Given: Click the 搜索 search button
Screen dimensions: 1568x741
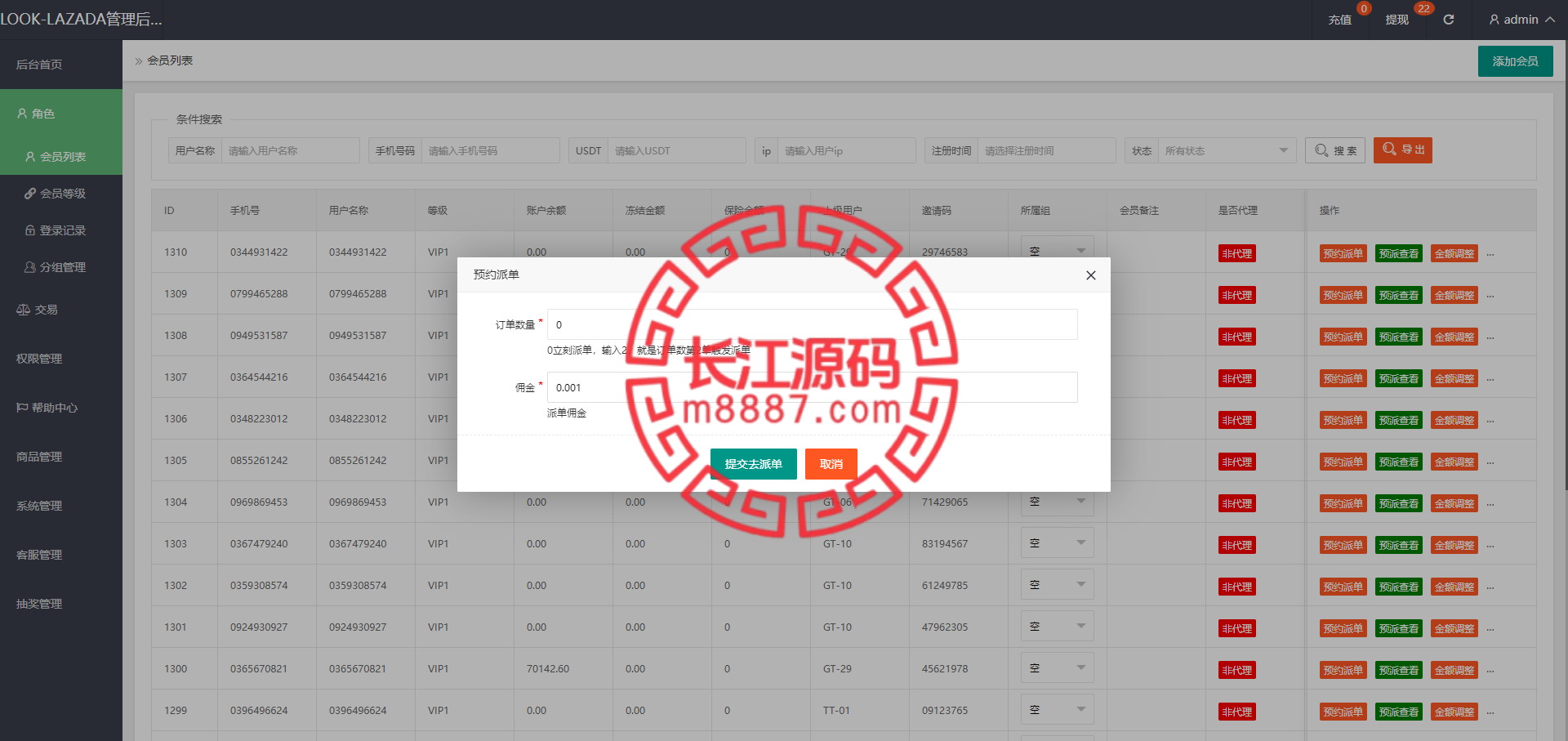Looking at the screenshot, I should [1335, 150].
